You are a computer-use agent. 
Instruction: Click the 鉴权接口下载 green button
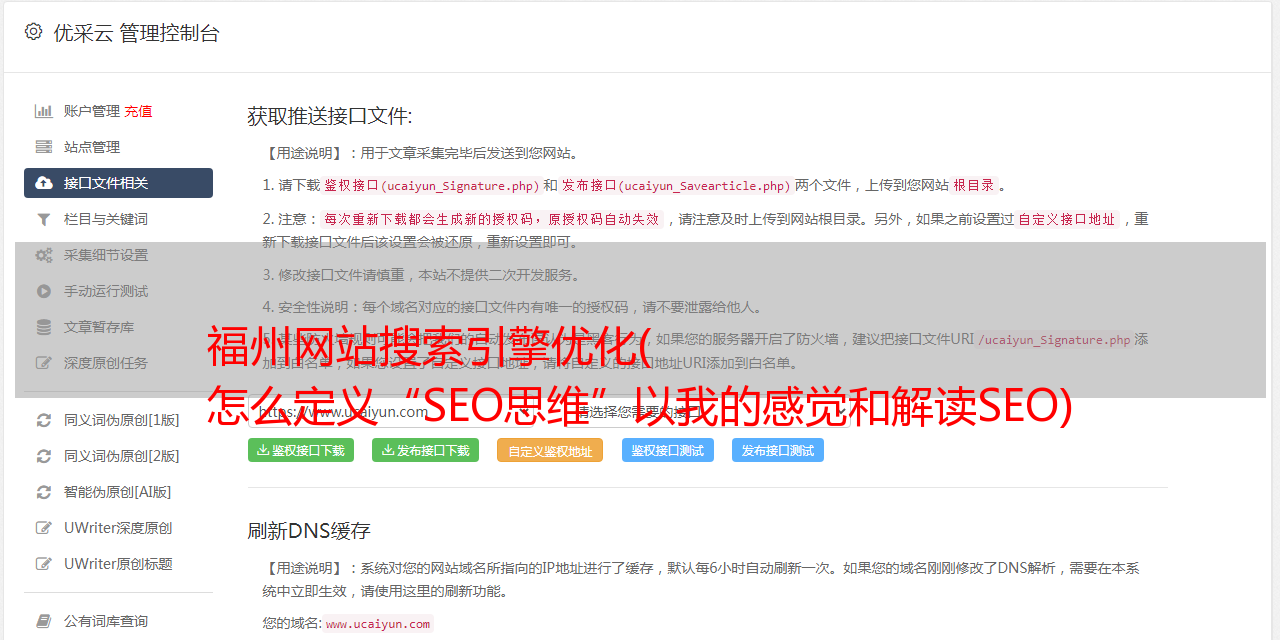301,450
